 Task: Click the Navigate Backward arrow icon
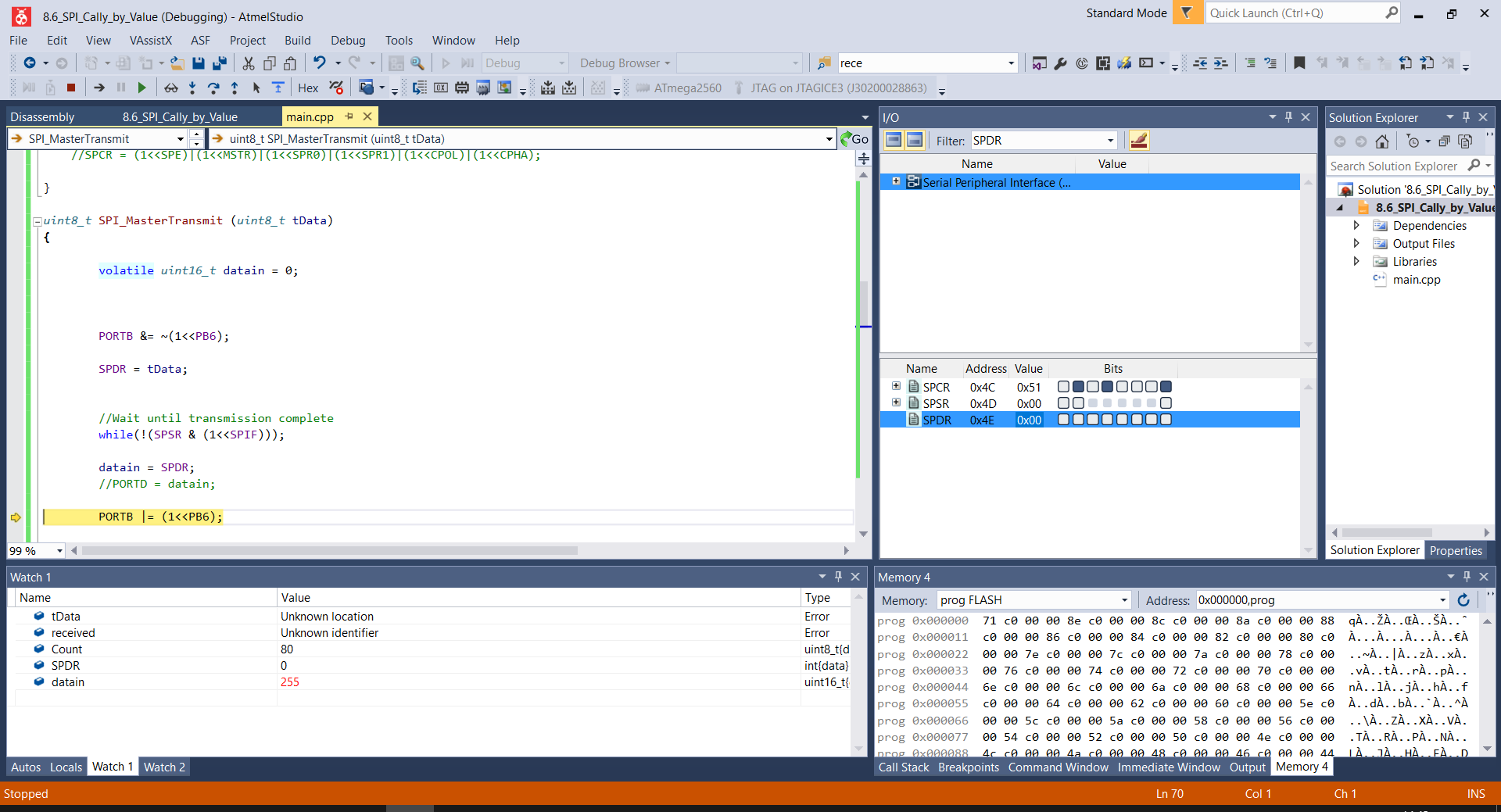[x=30, y=63]
